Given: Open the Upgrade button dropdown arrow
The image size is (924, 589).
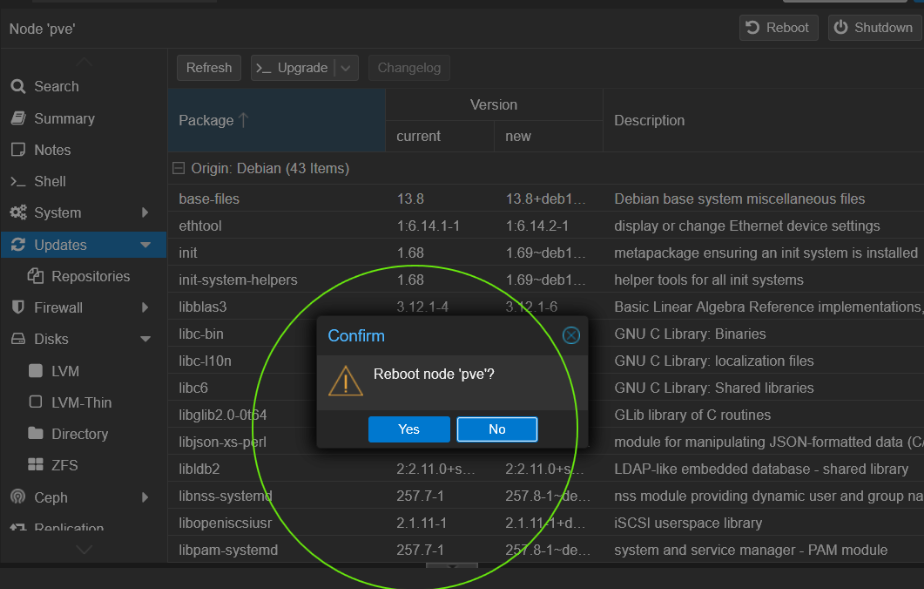Looking at the screenshot, I should (346, 68).
